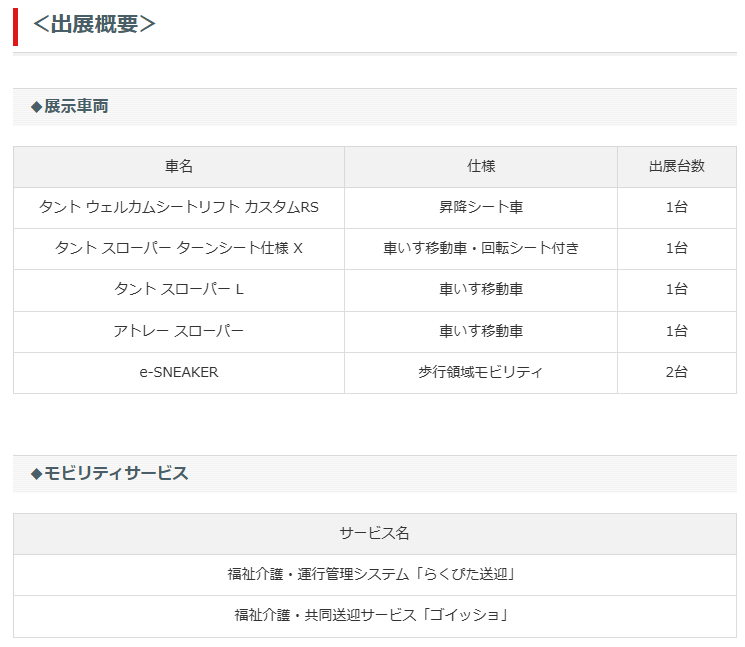Image resolution: width=745 pixels, height=647 pixels.
Task: Select タント スローパー ターンシート仕様 X cell
Action: [179, 248]
